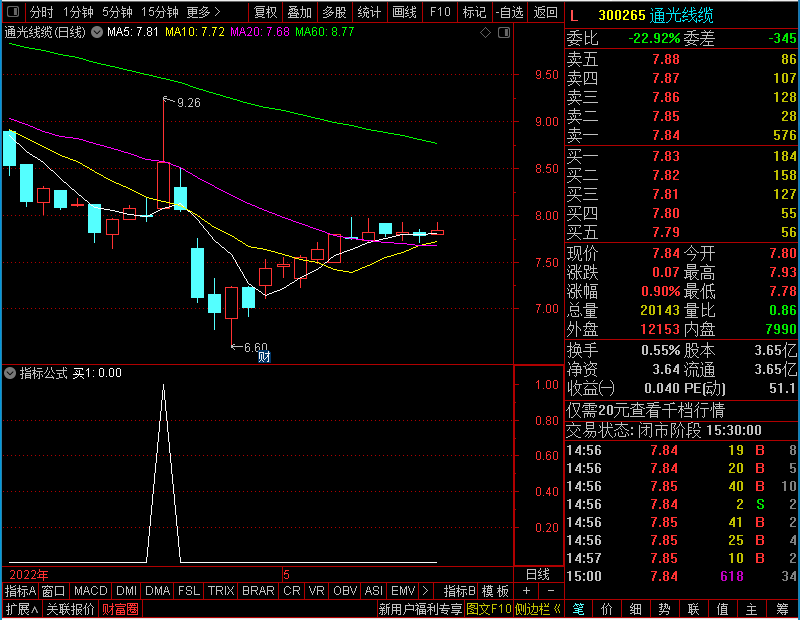Select the 价 price tab
The image size is (800, 620).
(607, 609)
